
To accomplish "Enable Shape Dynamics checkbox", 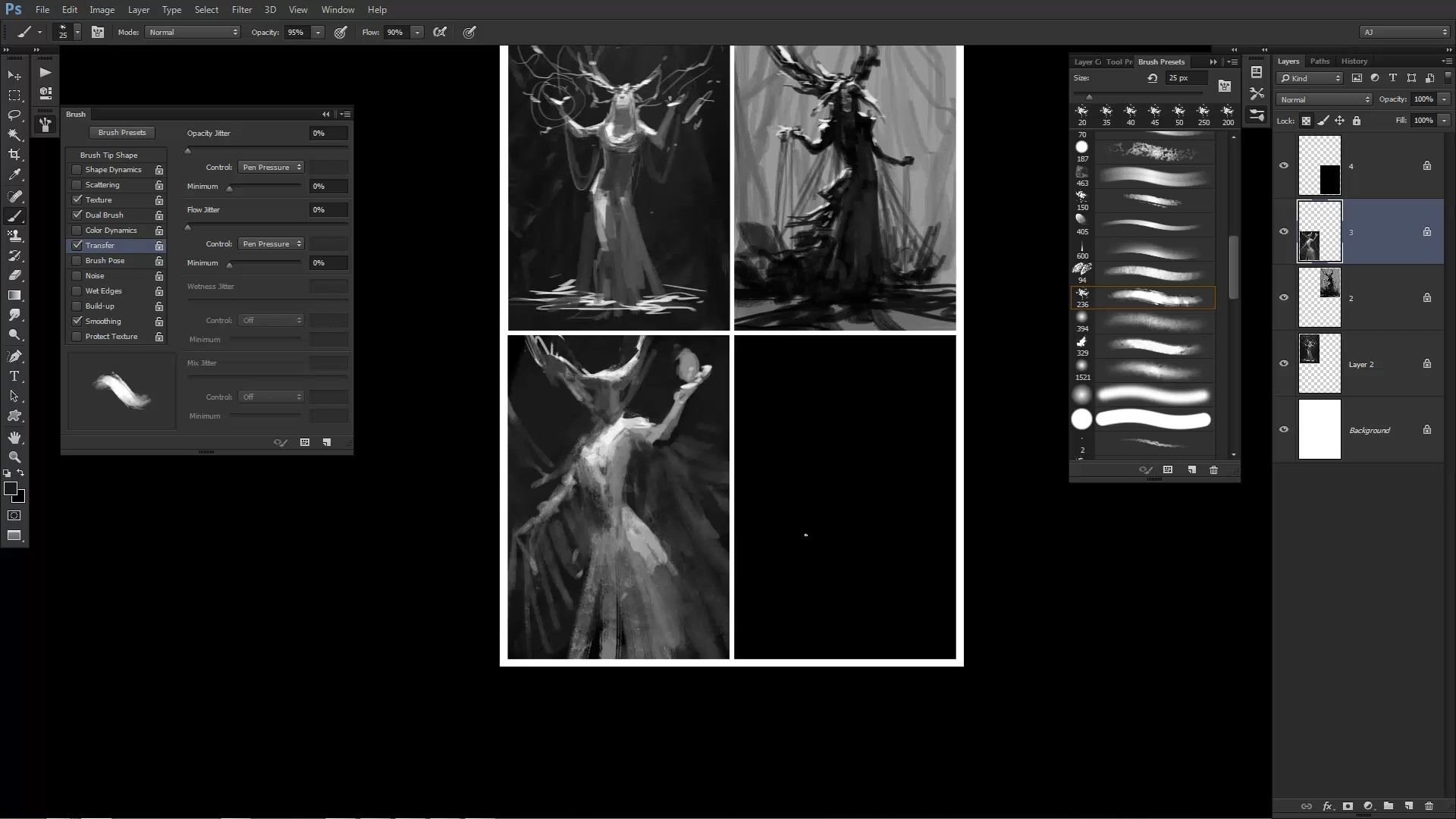I will click(x=77, y=170).
